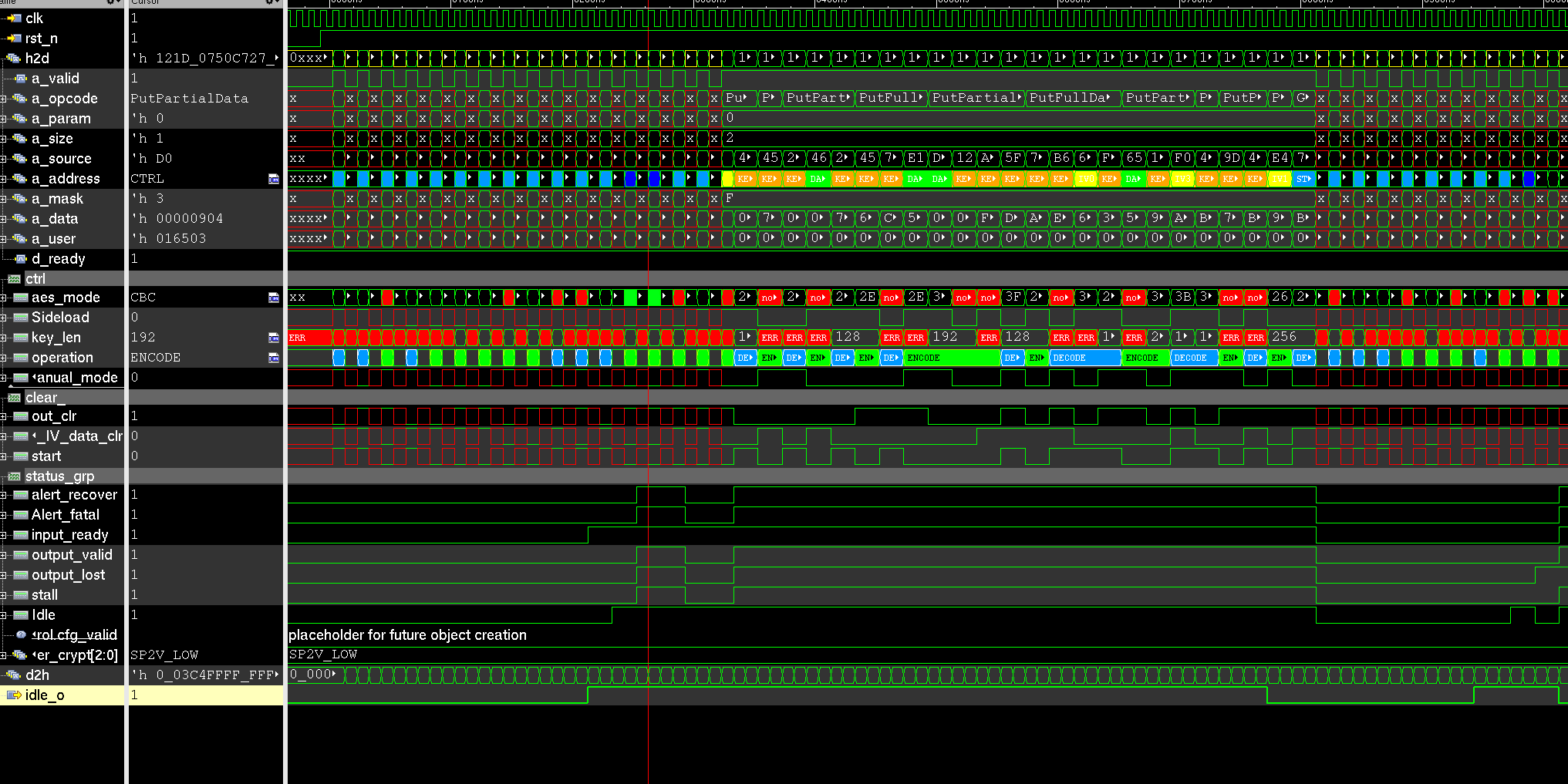The width and height of the screenshot is (1568, 784).
Task: Select the _IV_data_clr signal name
Action: (x=77, y=436)
